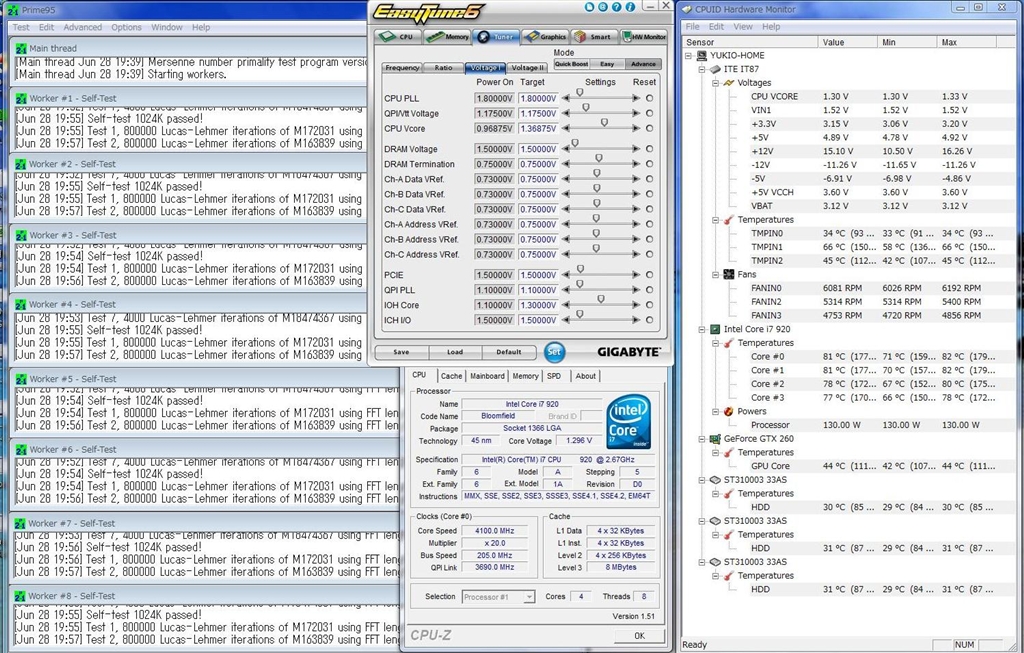Open the Graphics section in EasyTune6

click(x=545, y=37)
